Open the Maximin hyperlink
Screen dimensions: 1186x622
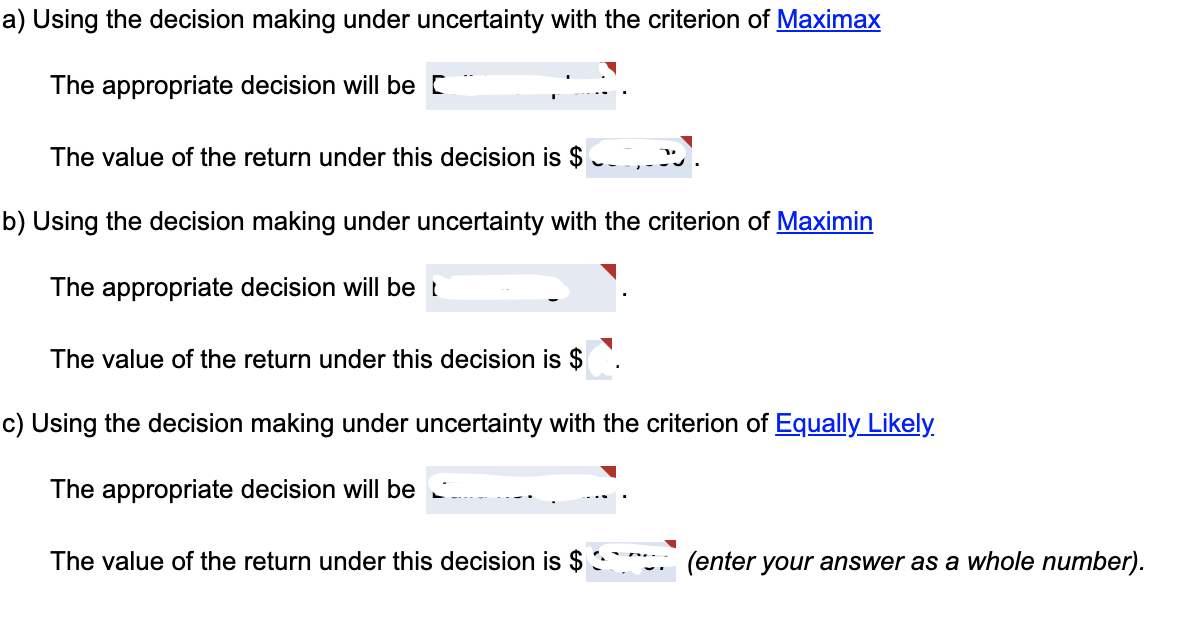[824, 221]
